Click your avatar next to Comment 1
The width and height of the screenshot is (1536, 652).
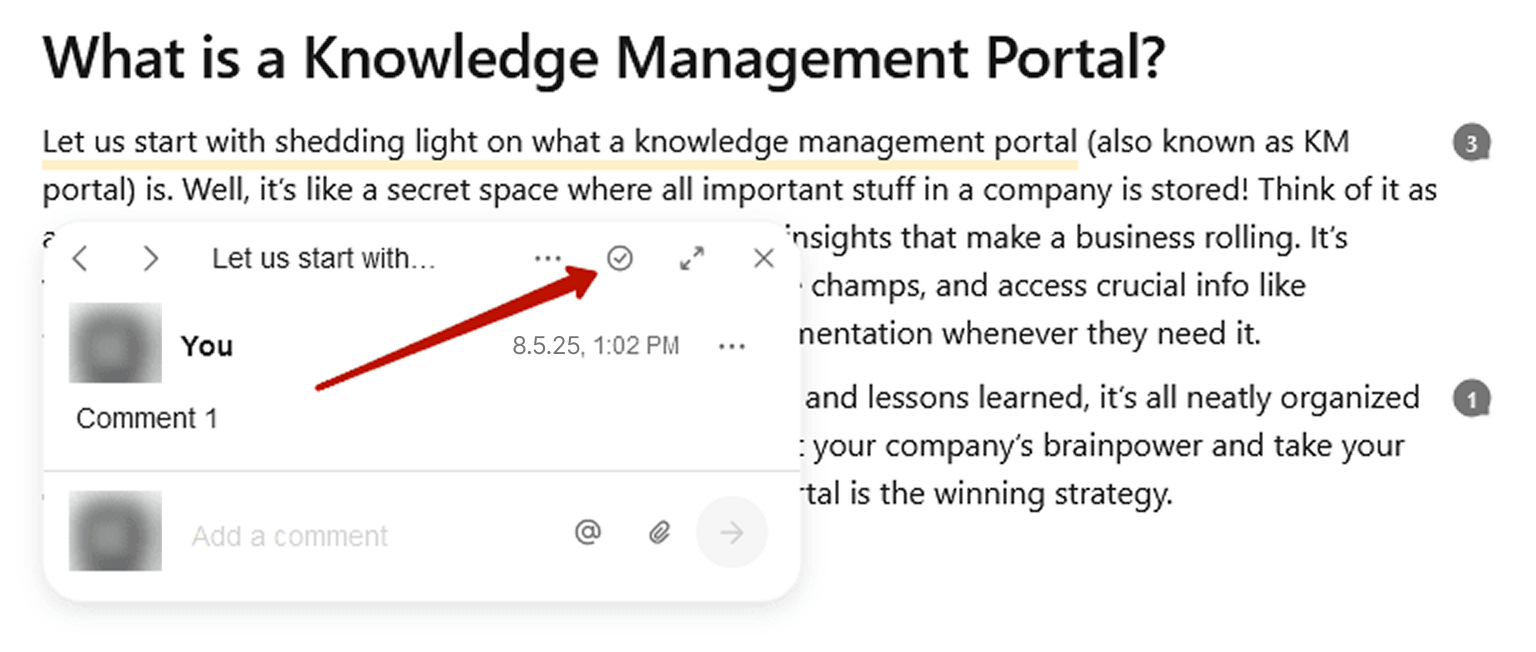point(115,343)
